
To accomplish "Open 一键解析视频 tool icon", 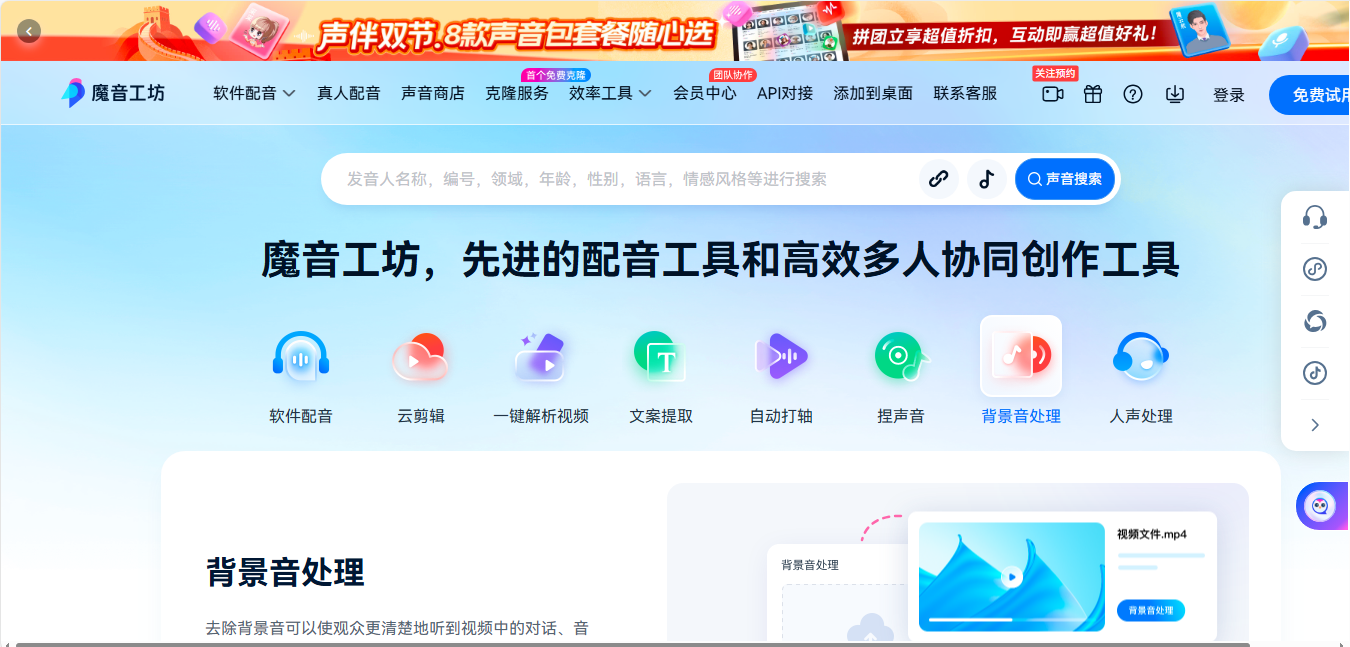I will [x=540, y=356].
